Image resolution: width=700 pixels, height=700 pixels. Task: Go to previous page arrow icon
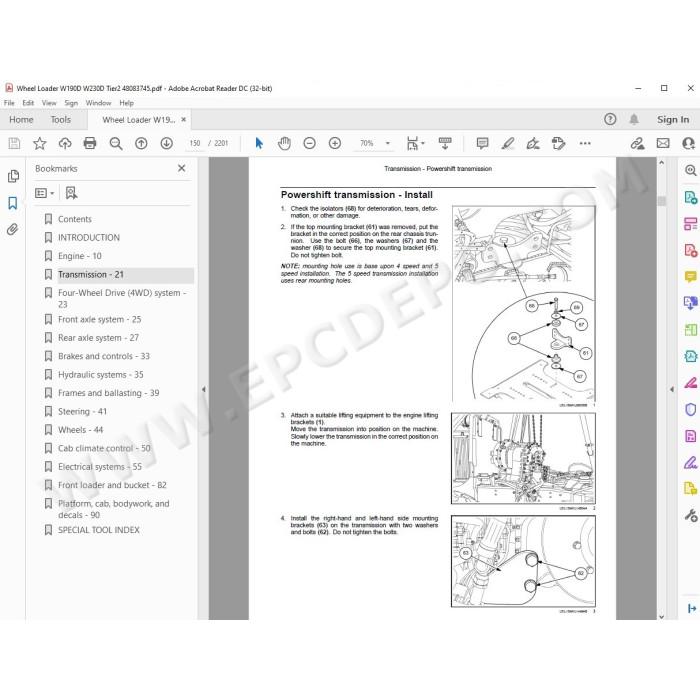141,143
